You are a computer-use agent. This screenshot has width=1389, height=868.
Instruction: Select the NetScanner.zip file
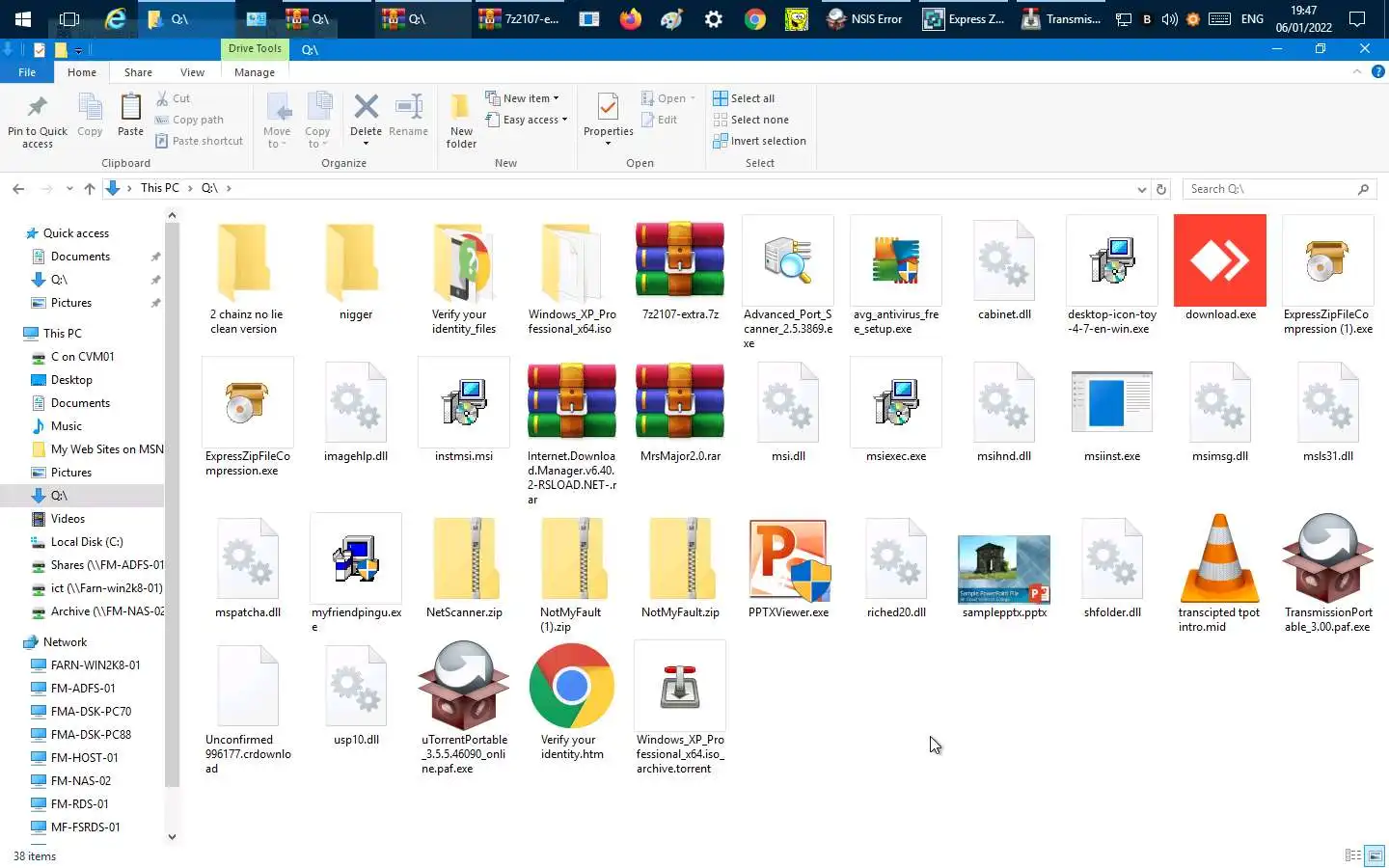pyautogui.click(x=464, y=568)
